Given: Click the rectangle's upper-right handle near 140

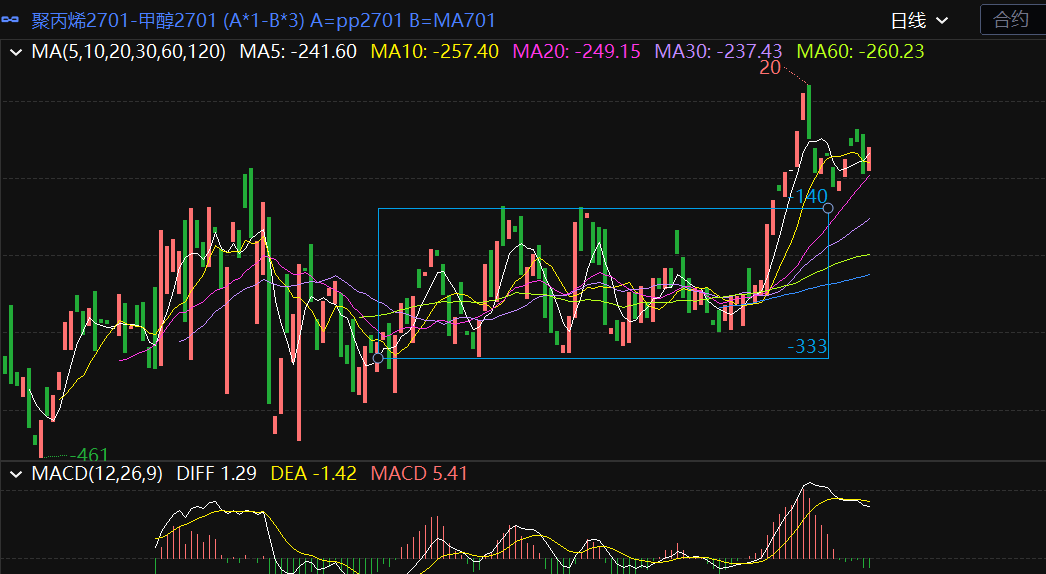Looking at the screenshot, I should click(828, 208).
